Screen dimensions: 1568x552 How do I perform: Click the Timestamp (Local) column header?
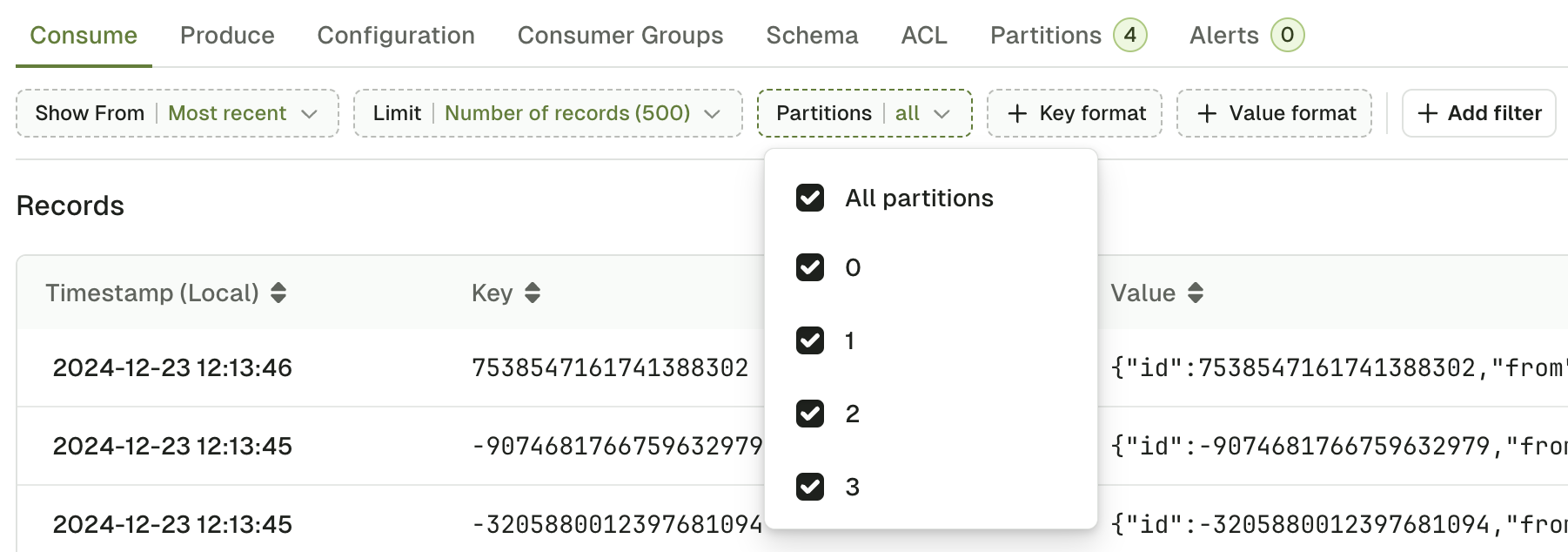(152, 293)
